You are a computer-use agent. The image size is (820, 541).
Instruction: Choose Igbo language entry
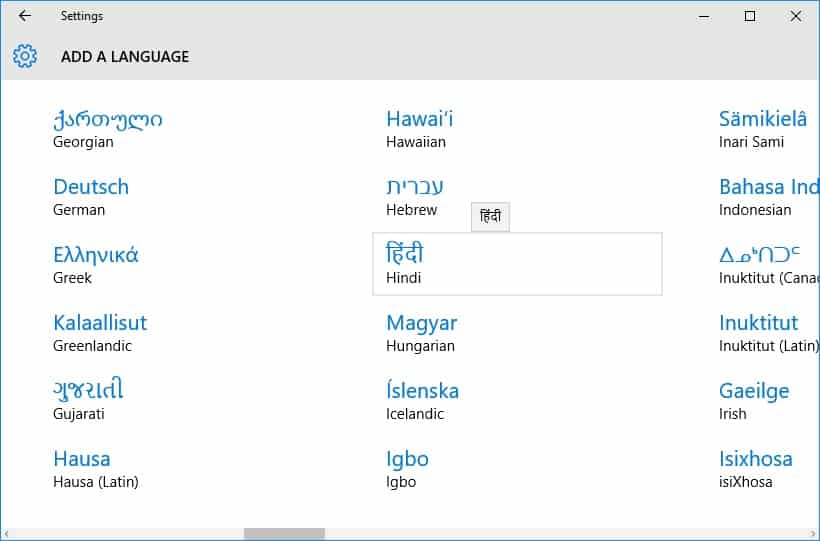click(407, 469)
